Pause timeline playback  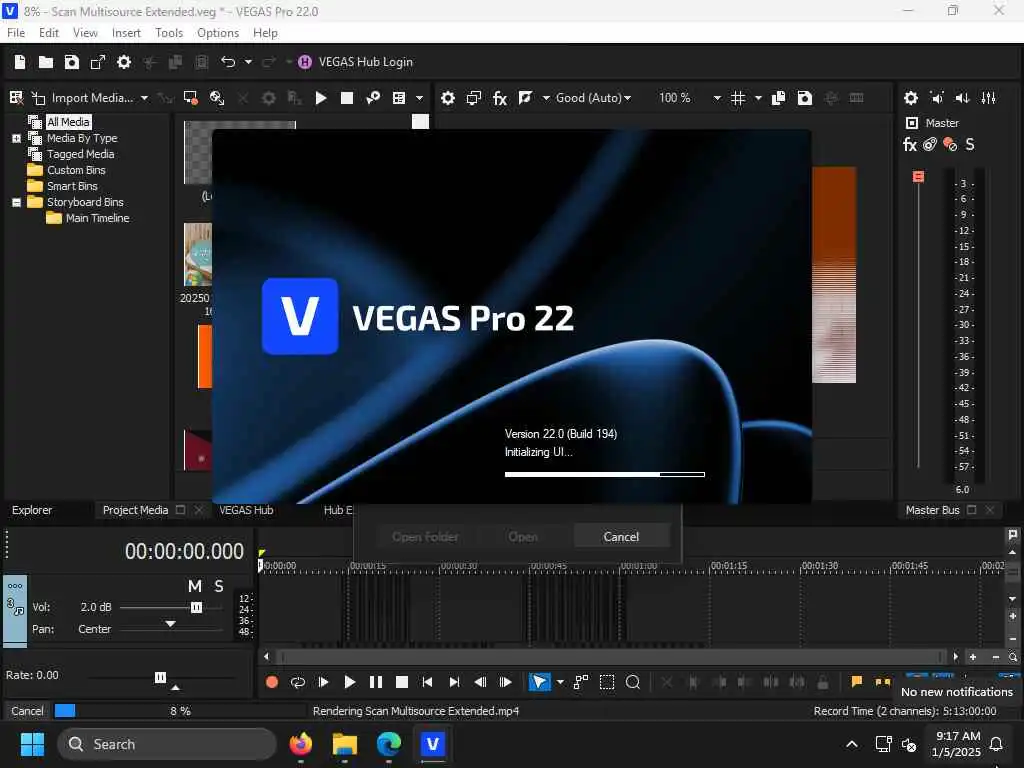pyautogui.click(x=376, y=682)
